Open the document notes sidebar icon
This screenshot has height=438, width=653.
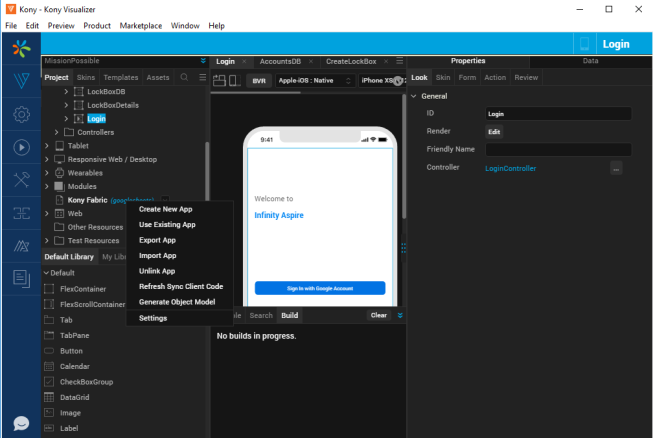tap(21, 279)
